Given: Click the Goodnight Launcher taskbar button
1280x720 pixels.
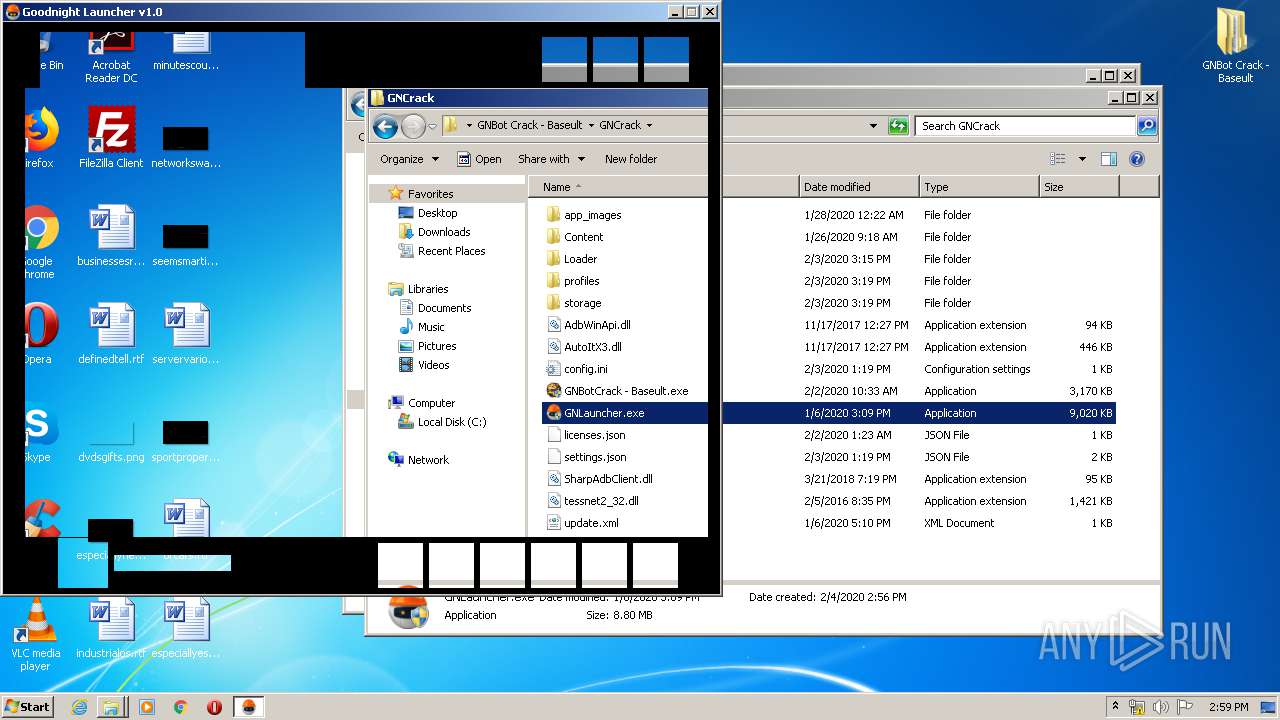Looking at the screenshot, I should tap(249, 707).
